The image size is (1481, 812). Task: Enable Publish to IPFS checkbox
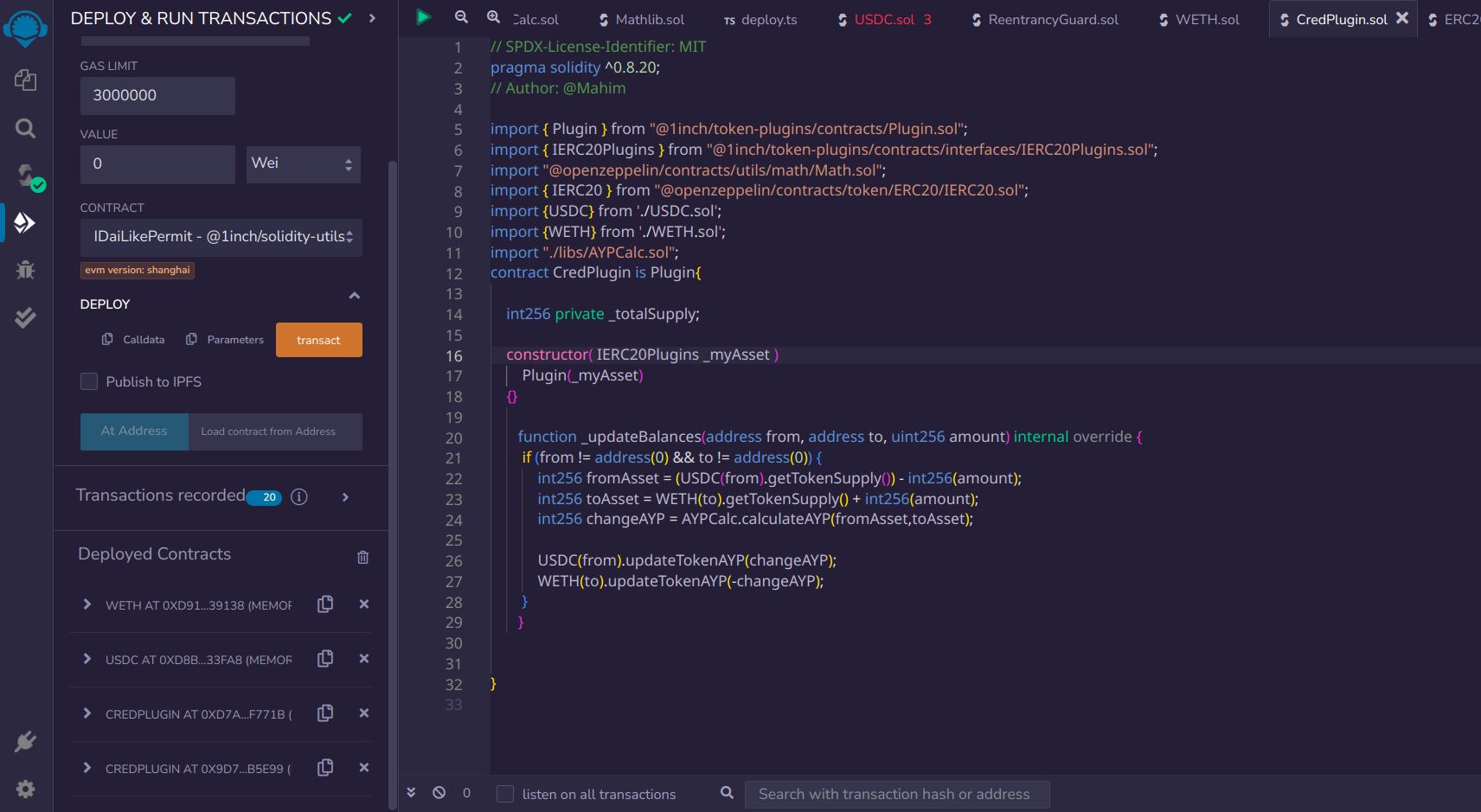point(89,381)
